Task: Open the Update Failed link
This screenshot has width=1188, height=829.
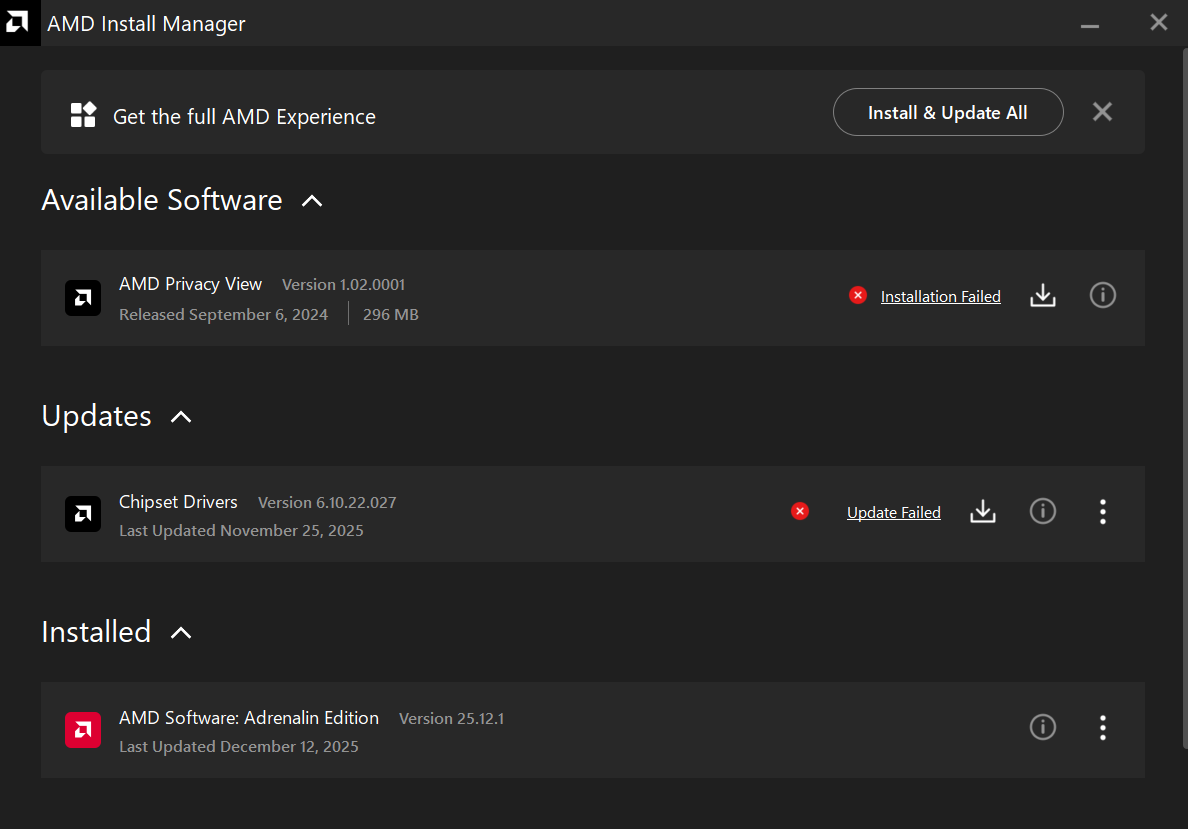Action: pyautogui.click(x=893, y=512)
